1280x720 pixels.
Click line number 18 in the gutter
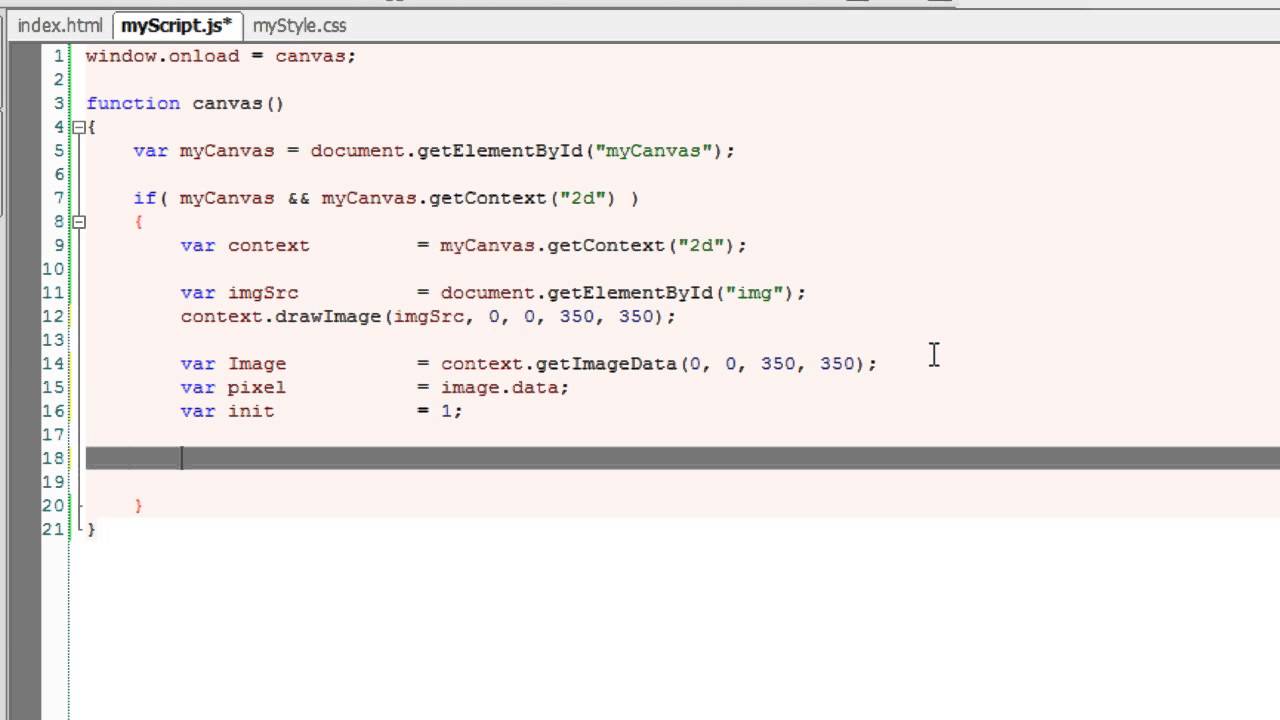pyautogui.click(x=53, y=458)
